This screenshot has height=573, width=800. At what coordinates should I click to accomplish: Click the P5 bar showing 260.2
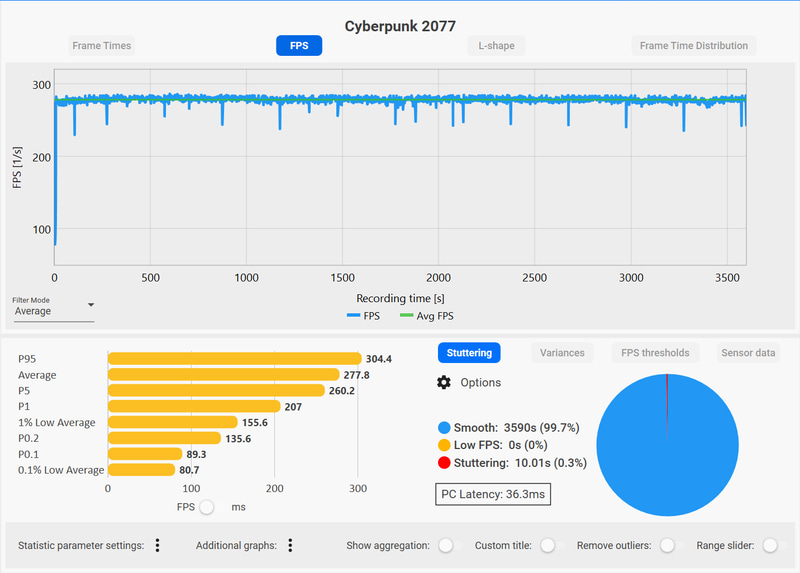(x=216, y=390)
